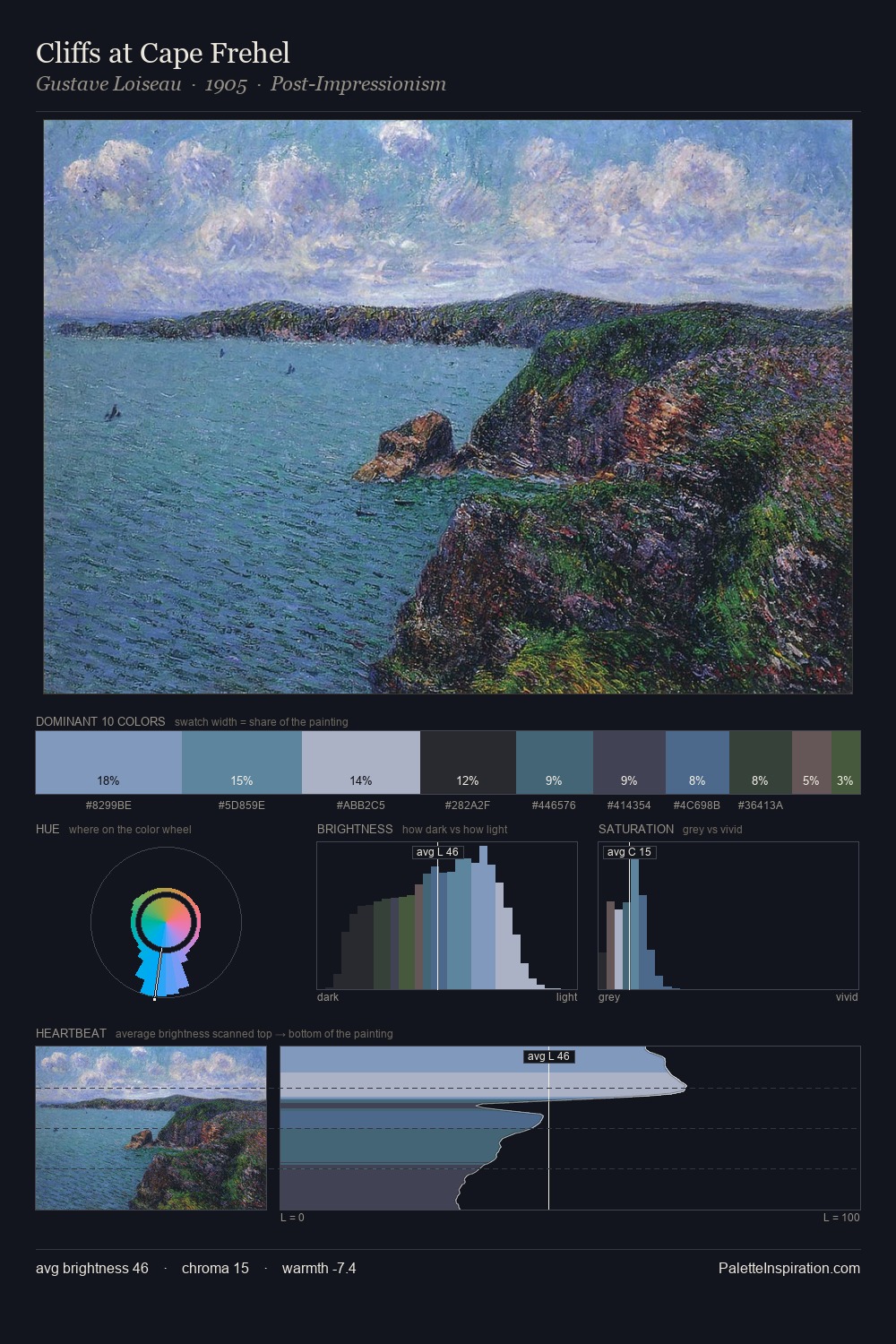896x1344 pixels.
Task: Click the small painting thumbnail in Heartbeat section
Action: click(x=151, y=1128)
